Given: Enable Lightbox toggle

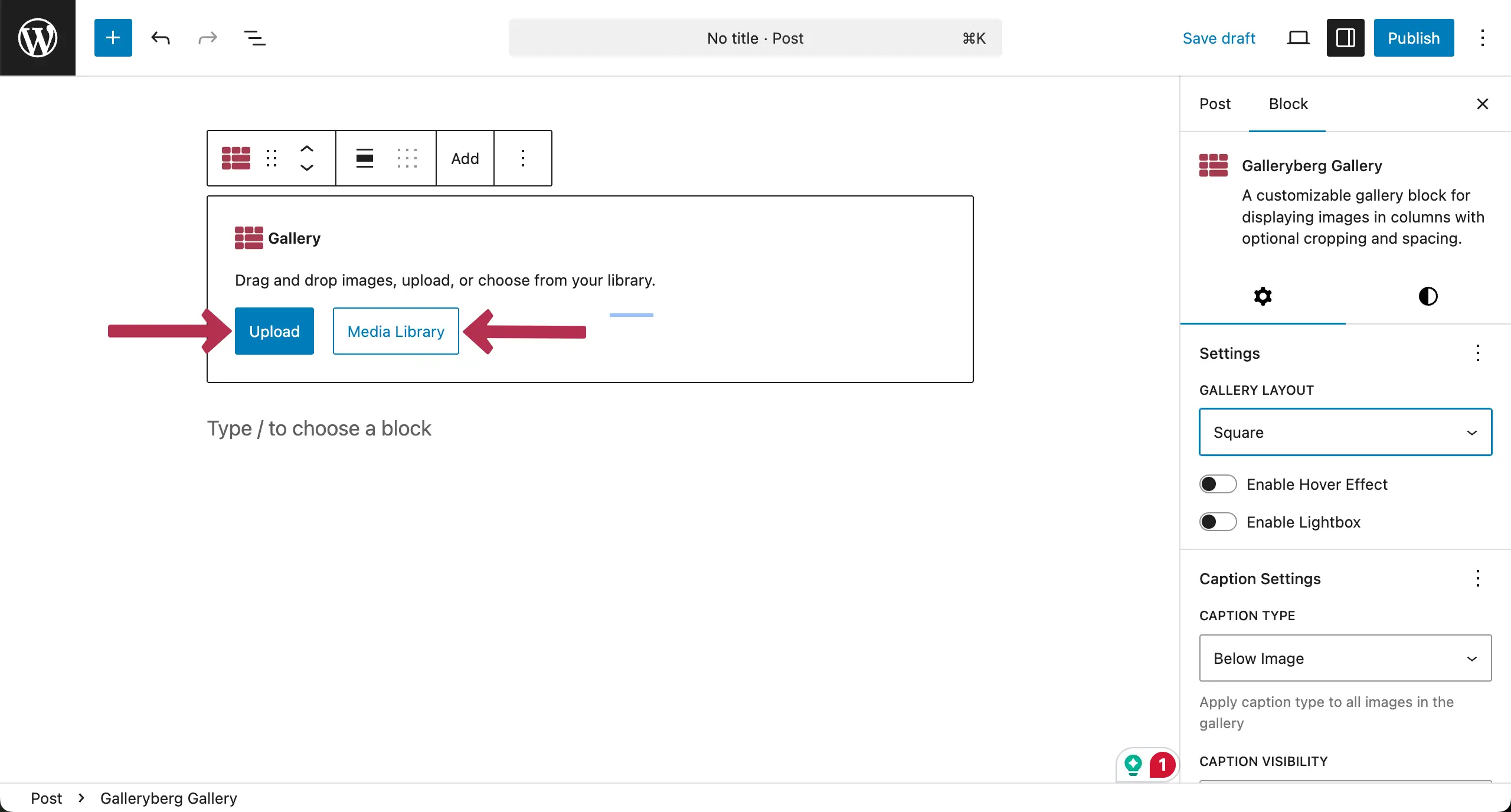Looking at the screenshot, I should (1218, 522).
